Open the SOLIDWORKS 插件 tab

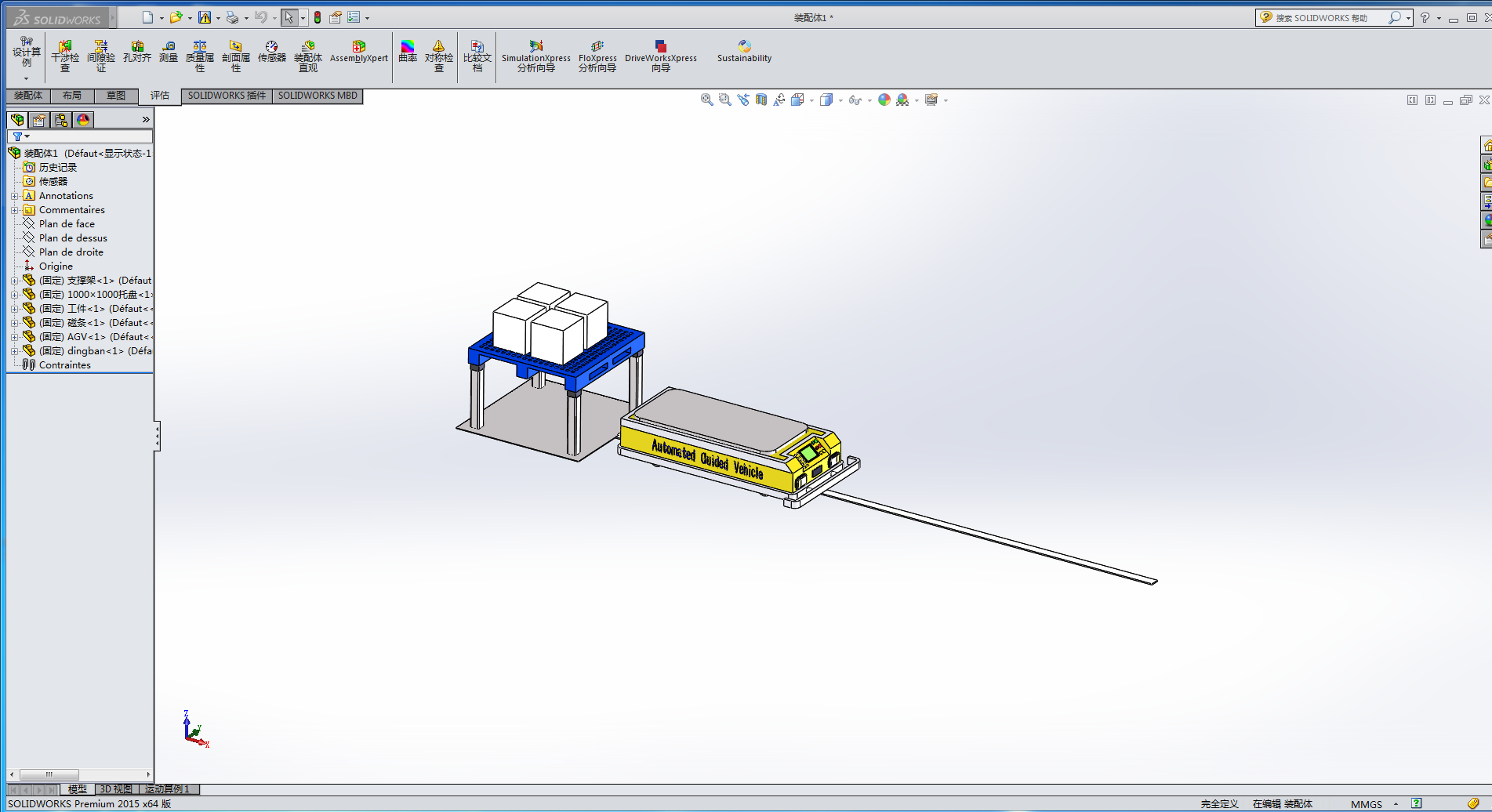[x=227, y=96]
